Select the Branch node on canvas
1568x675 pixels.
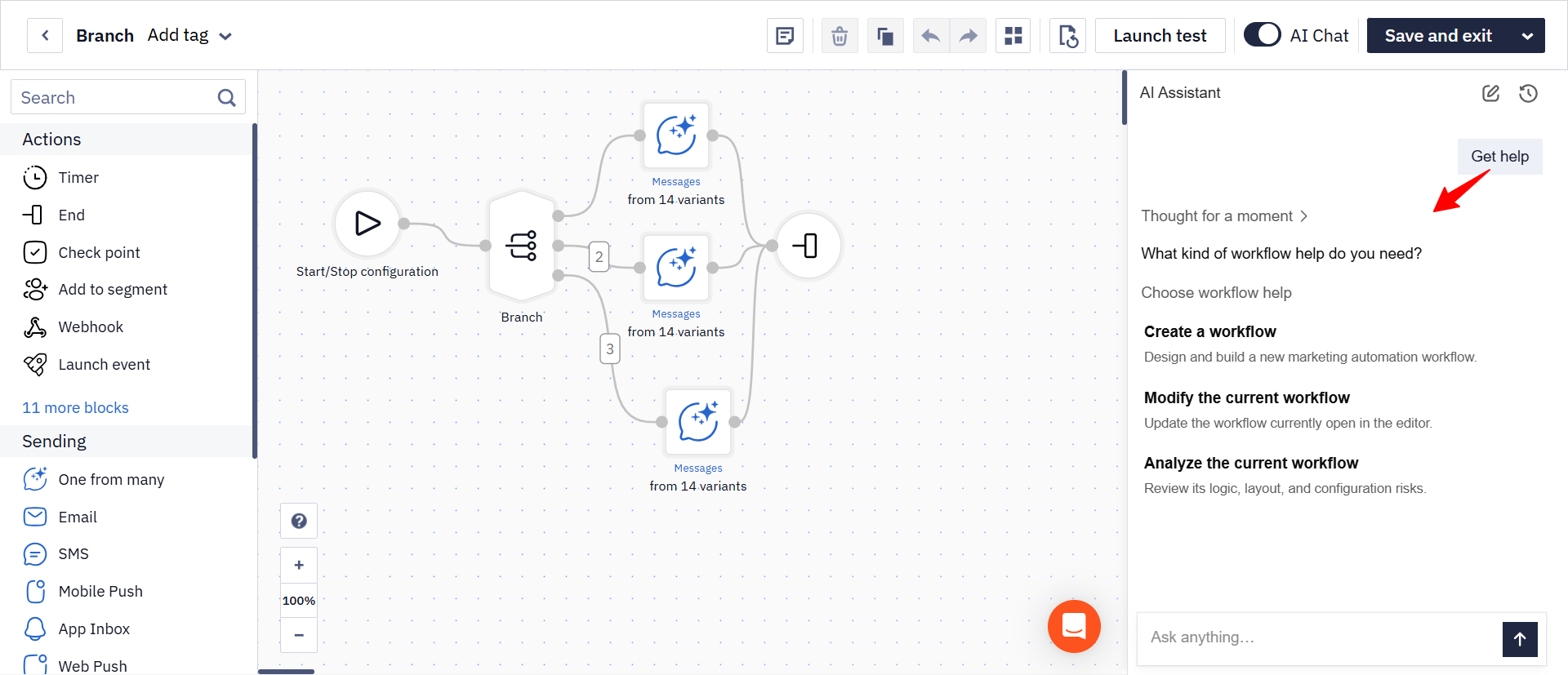[522, 246]
